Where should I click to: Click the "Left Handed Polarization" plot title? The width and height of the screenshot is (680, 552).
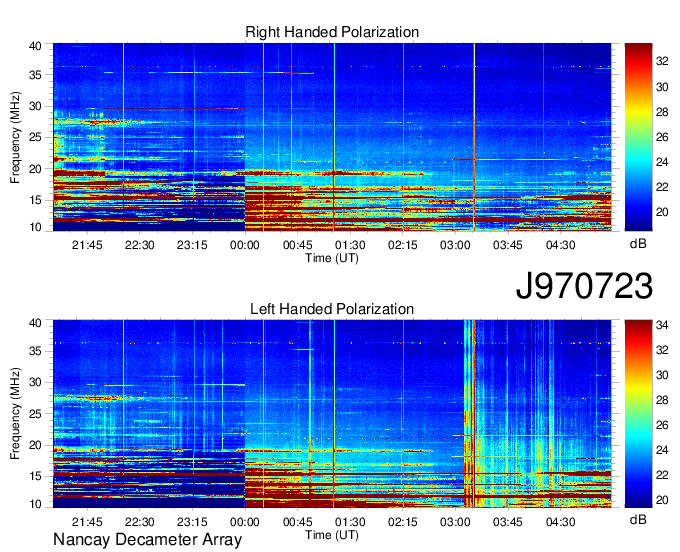[x=332, y=309]
